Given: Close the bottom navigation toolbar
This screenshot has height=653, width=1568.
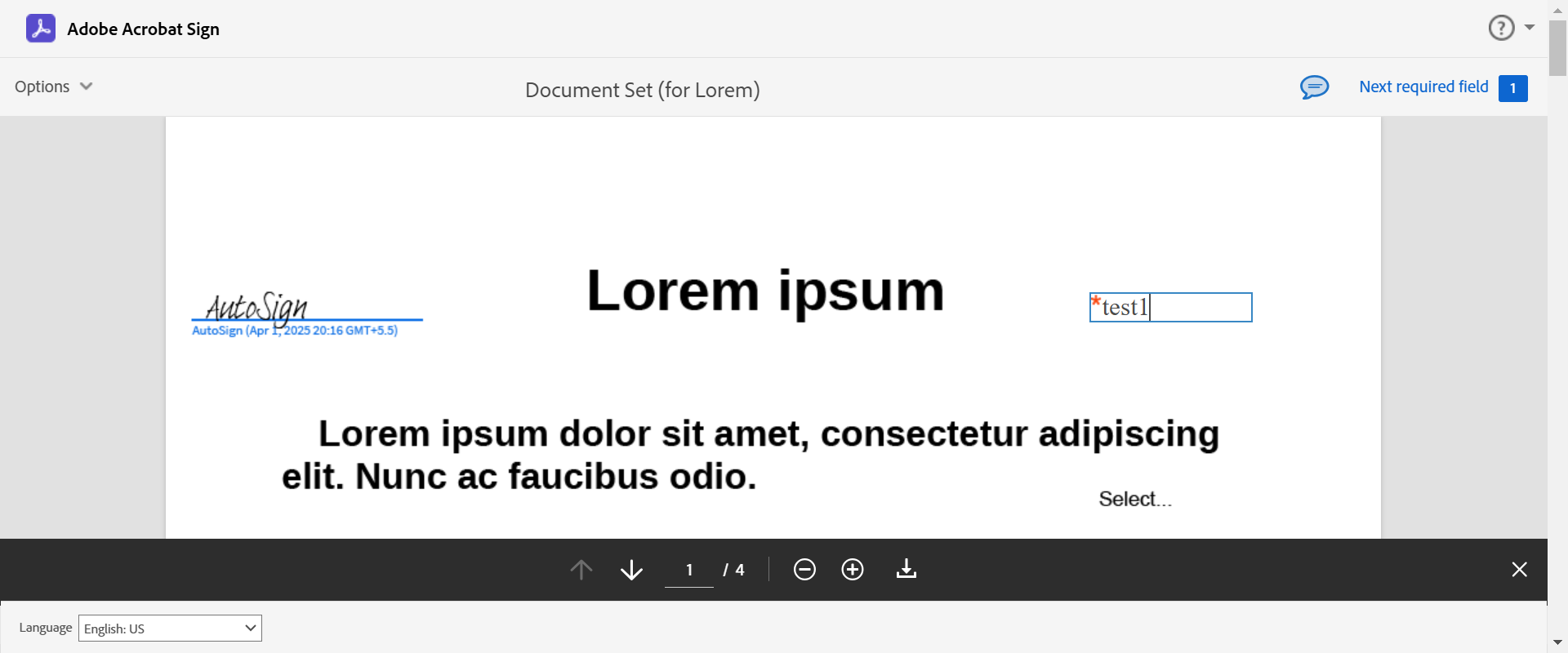Looking at the screenshot, I should (x=1519, y=570).
